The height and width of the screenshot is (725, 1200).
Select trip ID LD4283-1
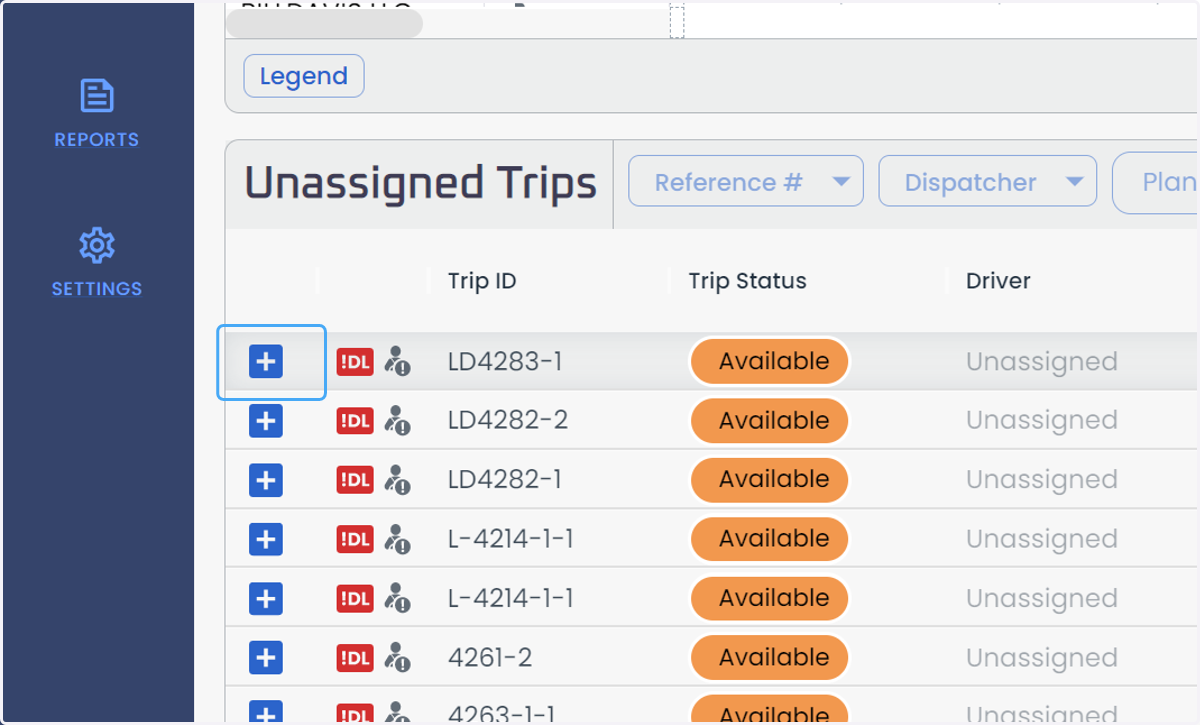tap(505, 362)
